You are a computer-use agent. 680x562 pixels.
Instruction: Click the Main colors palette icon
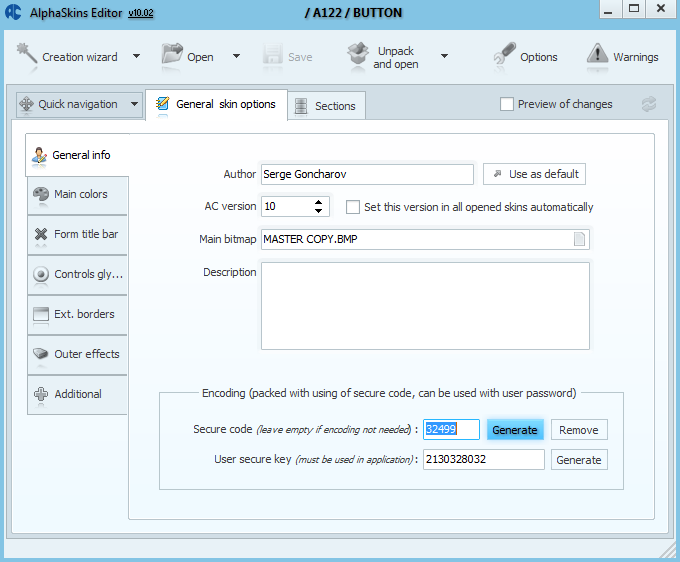41,194
